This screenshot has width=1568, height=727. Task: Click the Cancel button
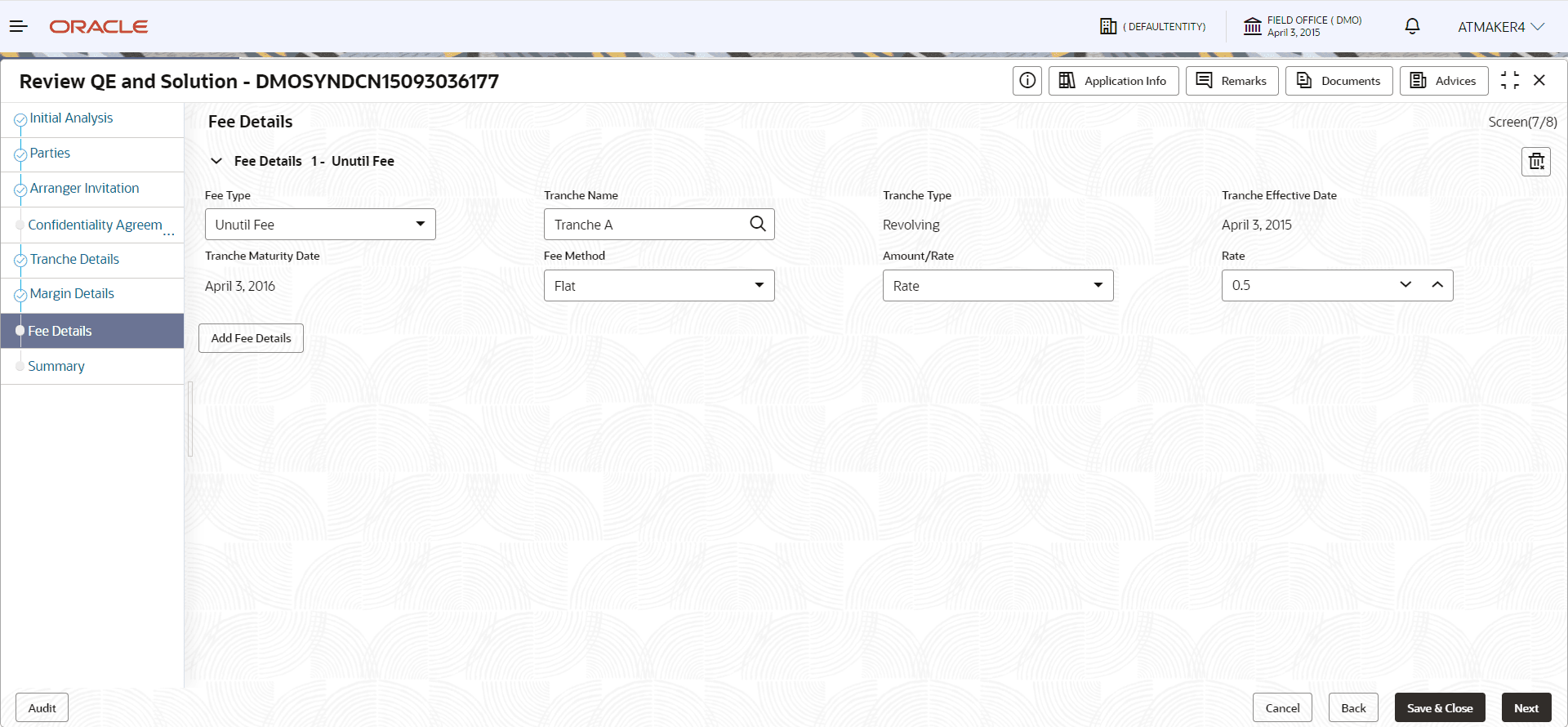[1282, 708]
